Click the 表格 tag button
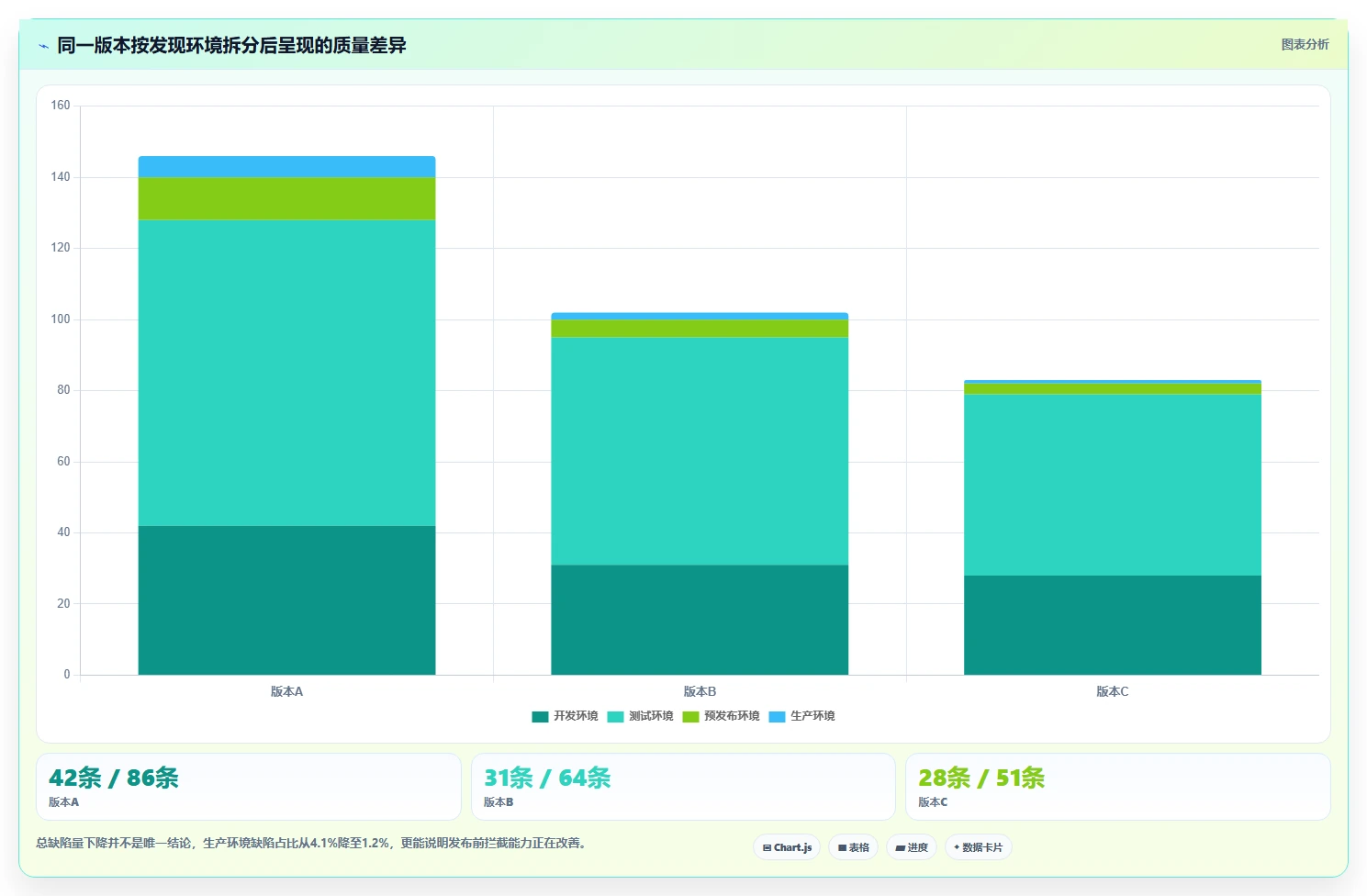Image resolution: width=1367 pixels, height=896 pixels. pyautogui.click(x=853, y=847)
